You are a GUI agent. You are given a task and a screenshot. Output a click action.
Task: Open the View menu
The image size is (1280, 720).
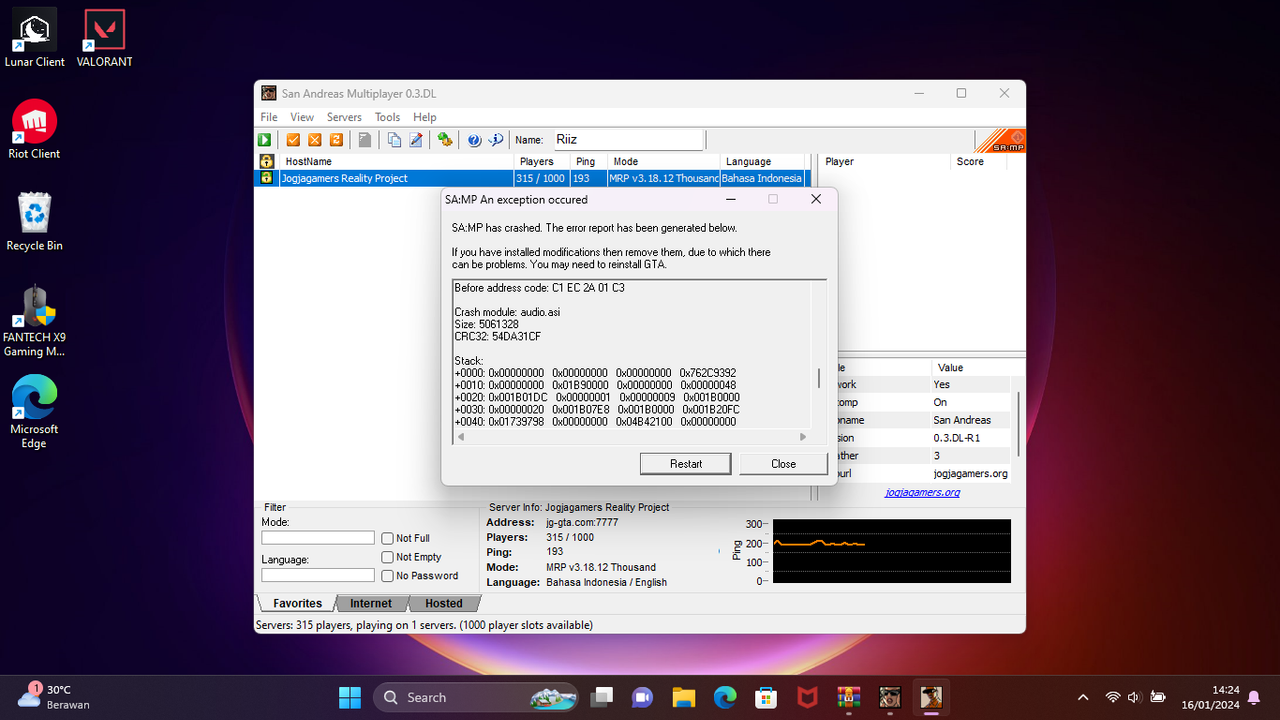pyautogui.click(x=302, y=117)
